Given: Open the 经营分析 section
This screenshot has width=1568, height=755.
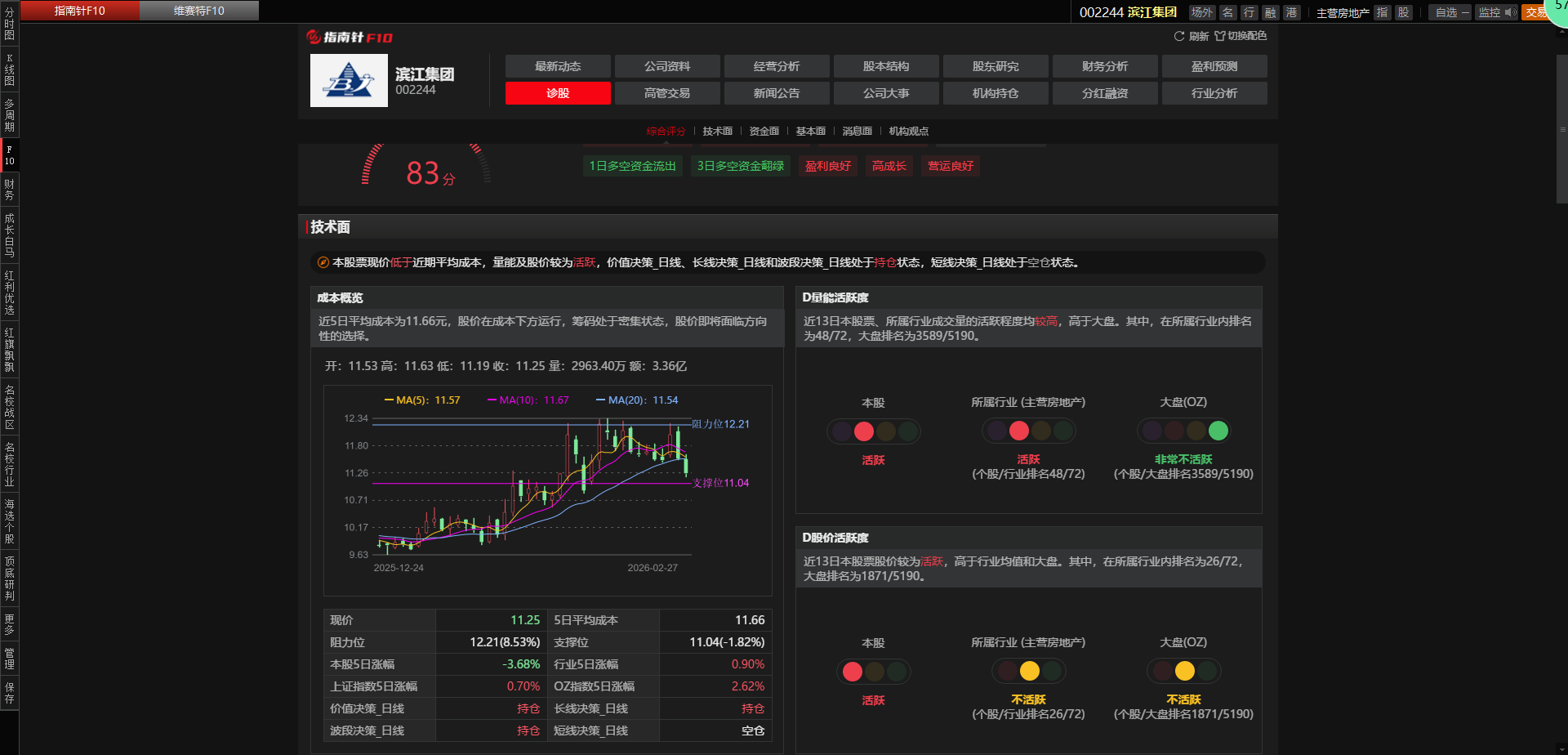Looking at the screenshot, I should pyautogui.click(x=777, y=66).
